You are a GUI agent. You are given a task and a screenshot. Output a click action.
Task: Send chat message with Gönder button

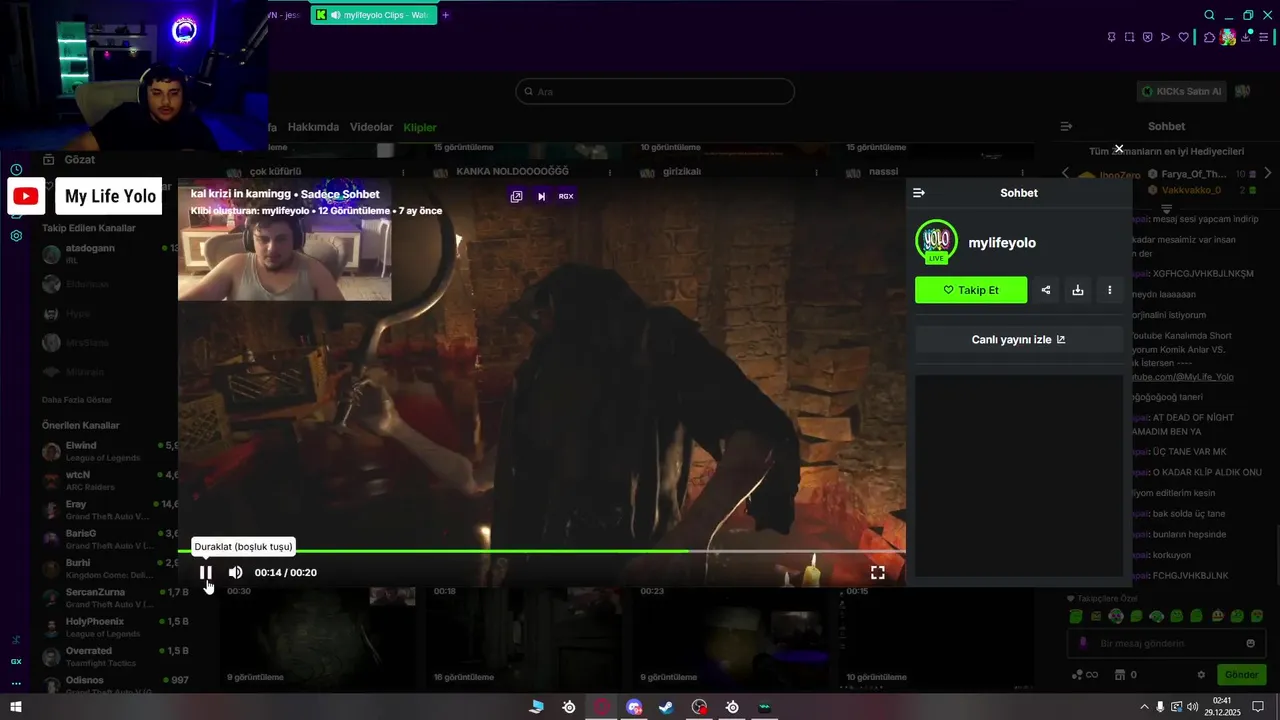1241,675
